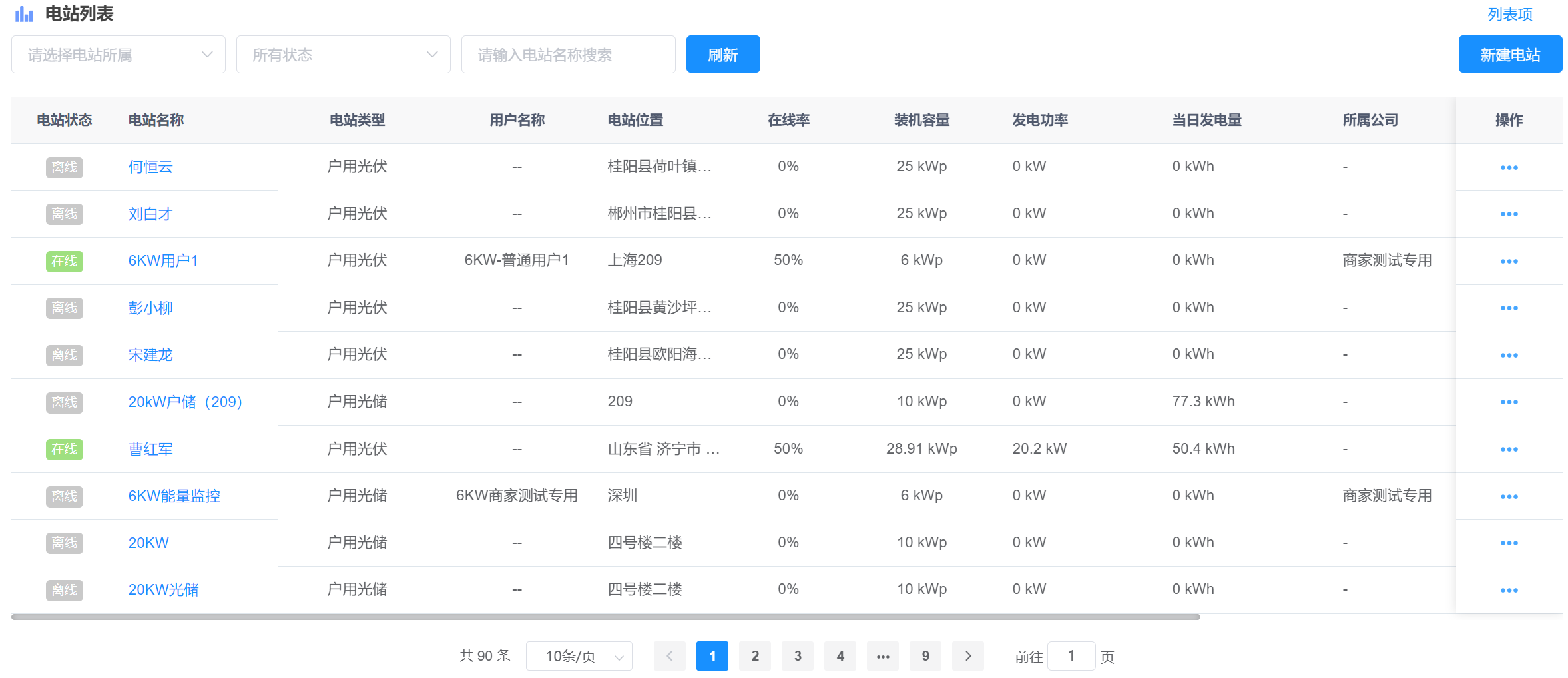Go to page 3
The width and height of the screenshot is (1568, 678).
pos(798,656)
